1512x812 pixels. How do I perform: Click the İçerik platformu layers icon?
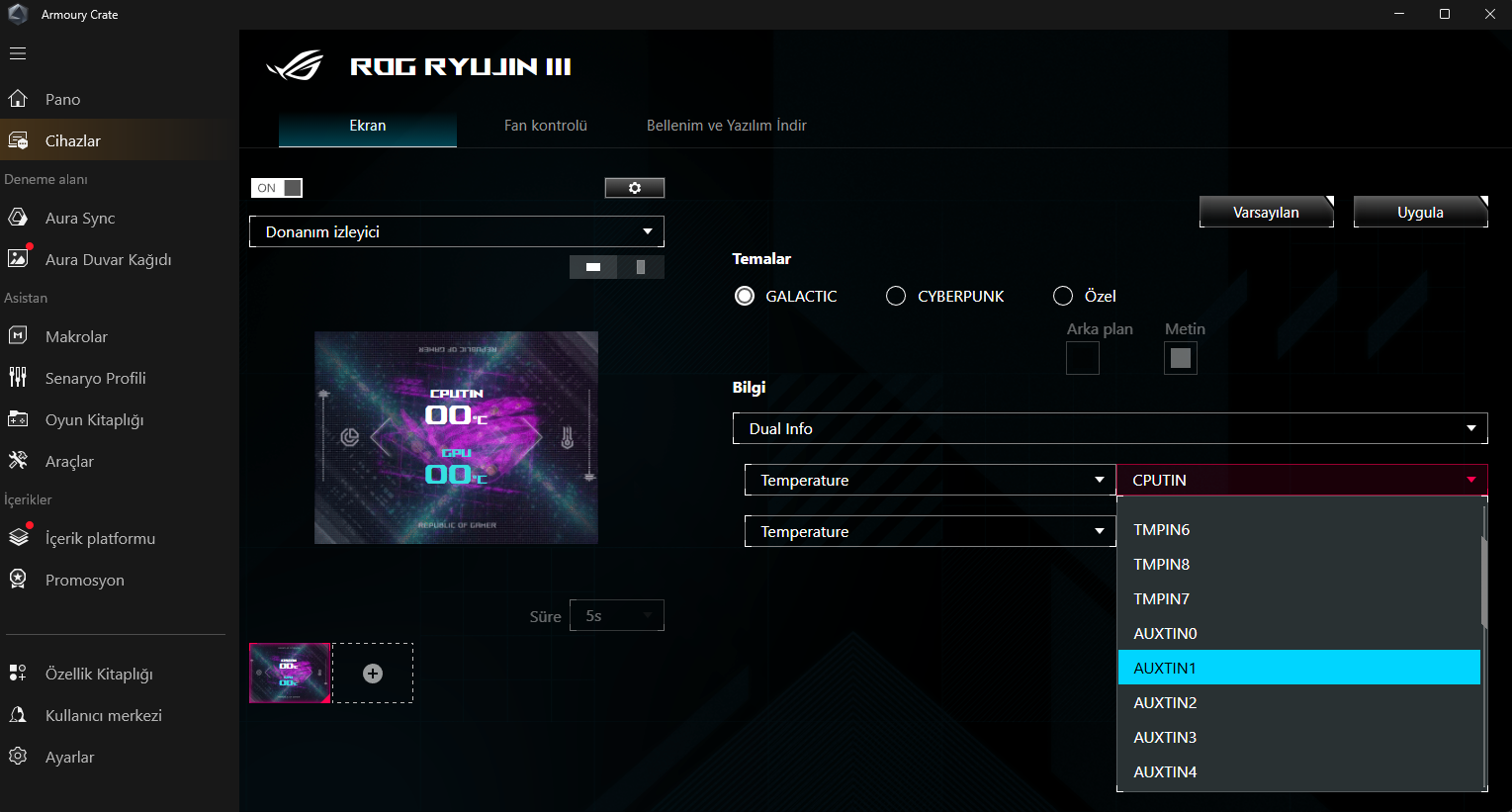tap(18, 537)
